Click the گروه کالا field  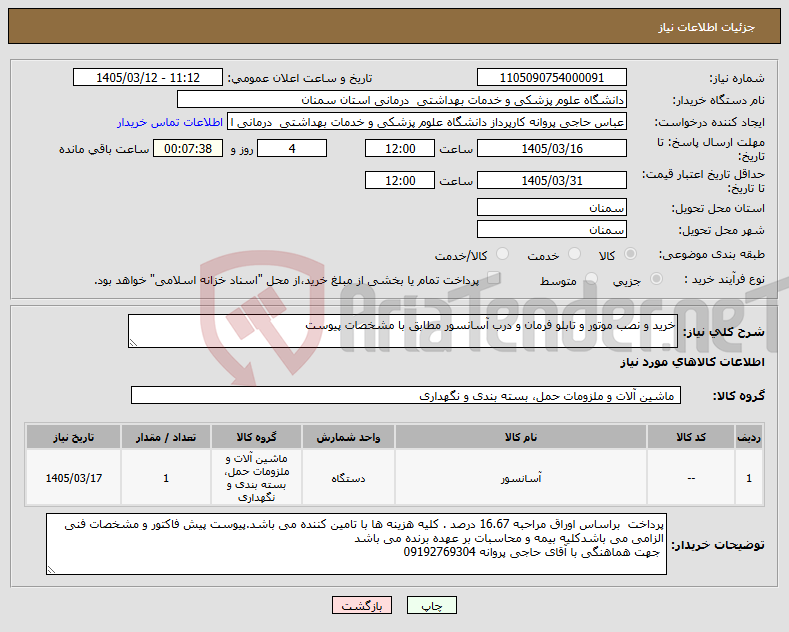point(406,396)
